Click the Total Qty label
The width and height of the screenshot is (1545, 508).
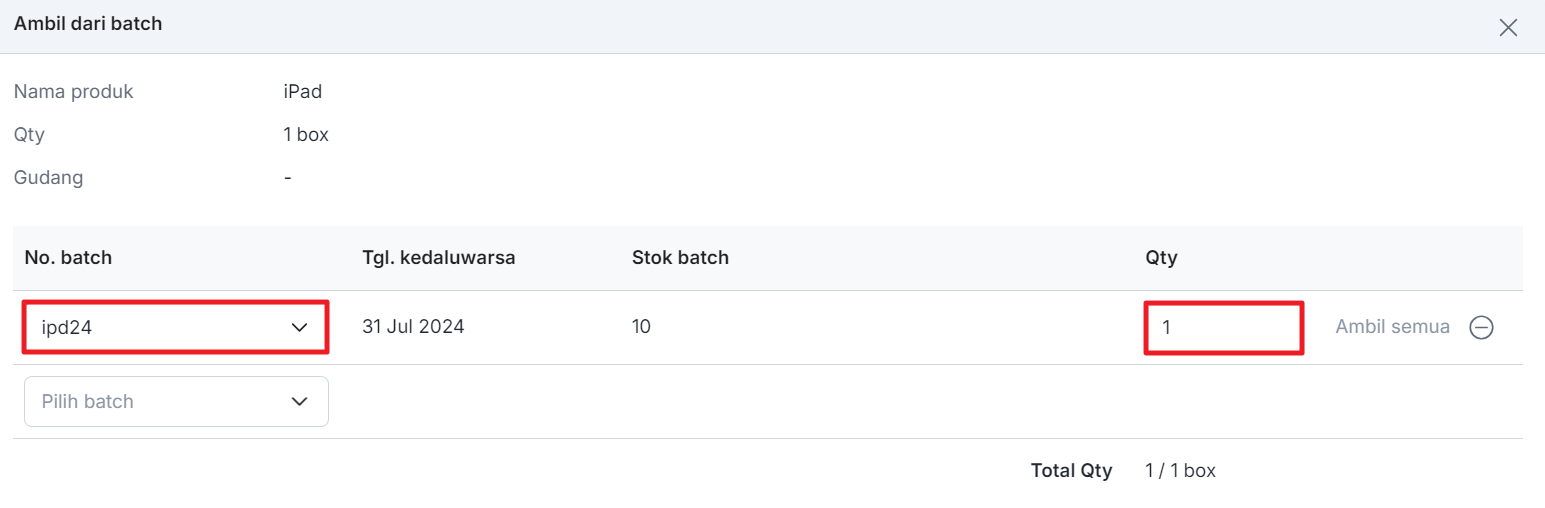(x=1071, y=470)
